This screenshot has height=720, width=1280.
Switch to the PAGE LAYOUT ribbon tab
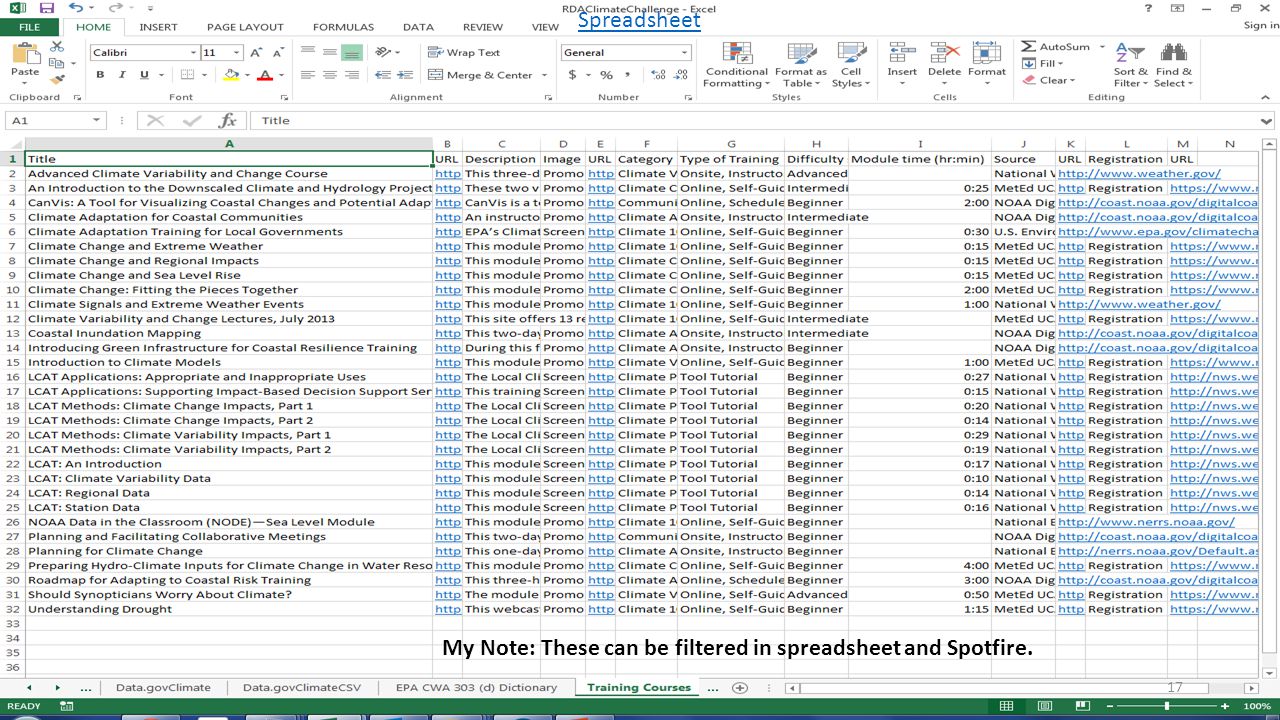[245, 27]
